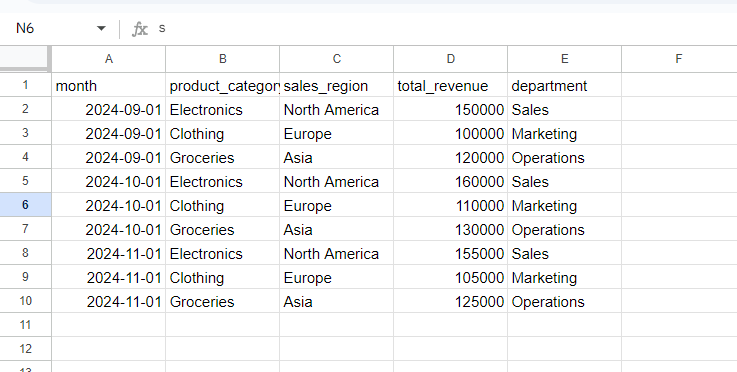Viewport: 737px width, 372px height.
Task: Click Asia in row 4
Action: coord(337,158)
